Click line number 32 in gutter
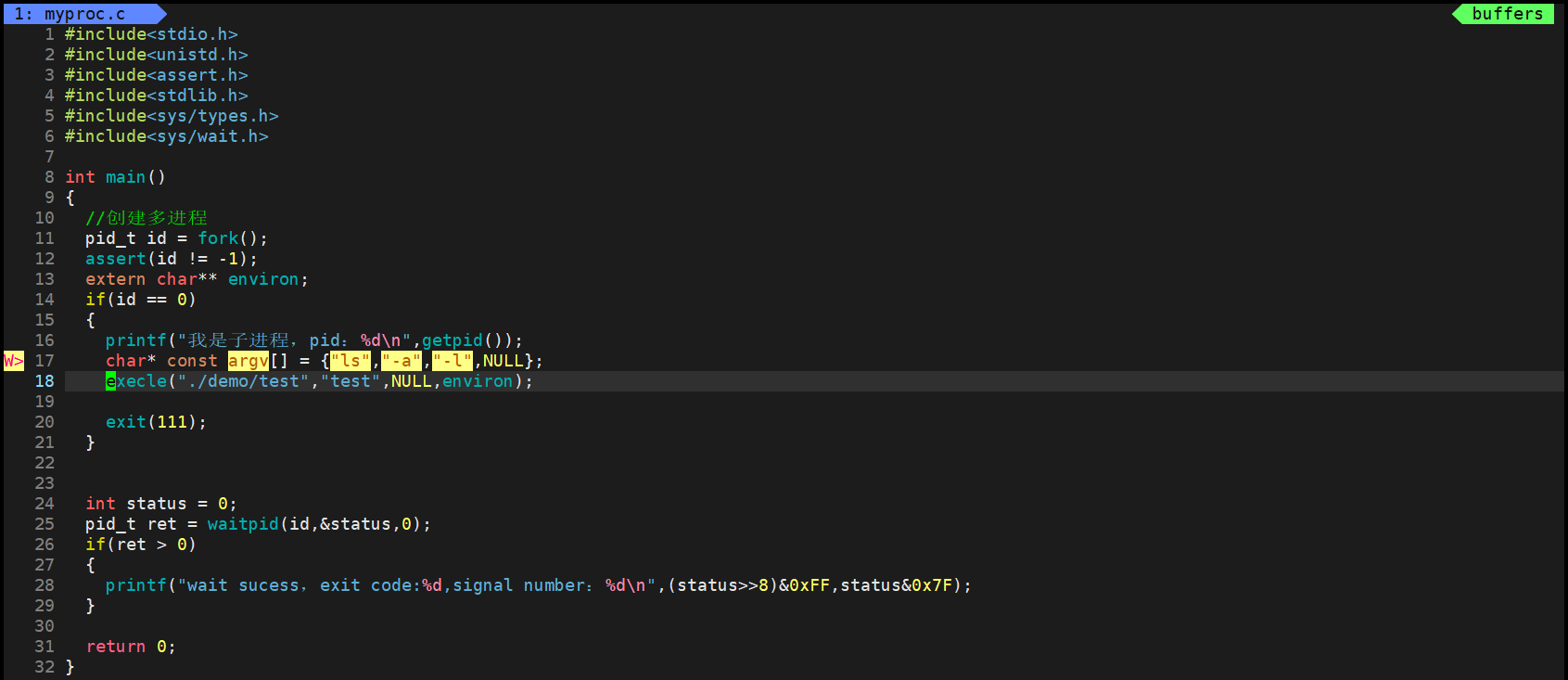The image size is (1568, 680). click(45, 667)
